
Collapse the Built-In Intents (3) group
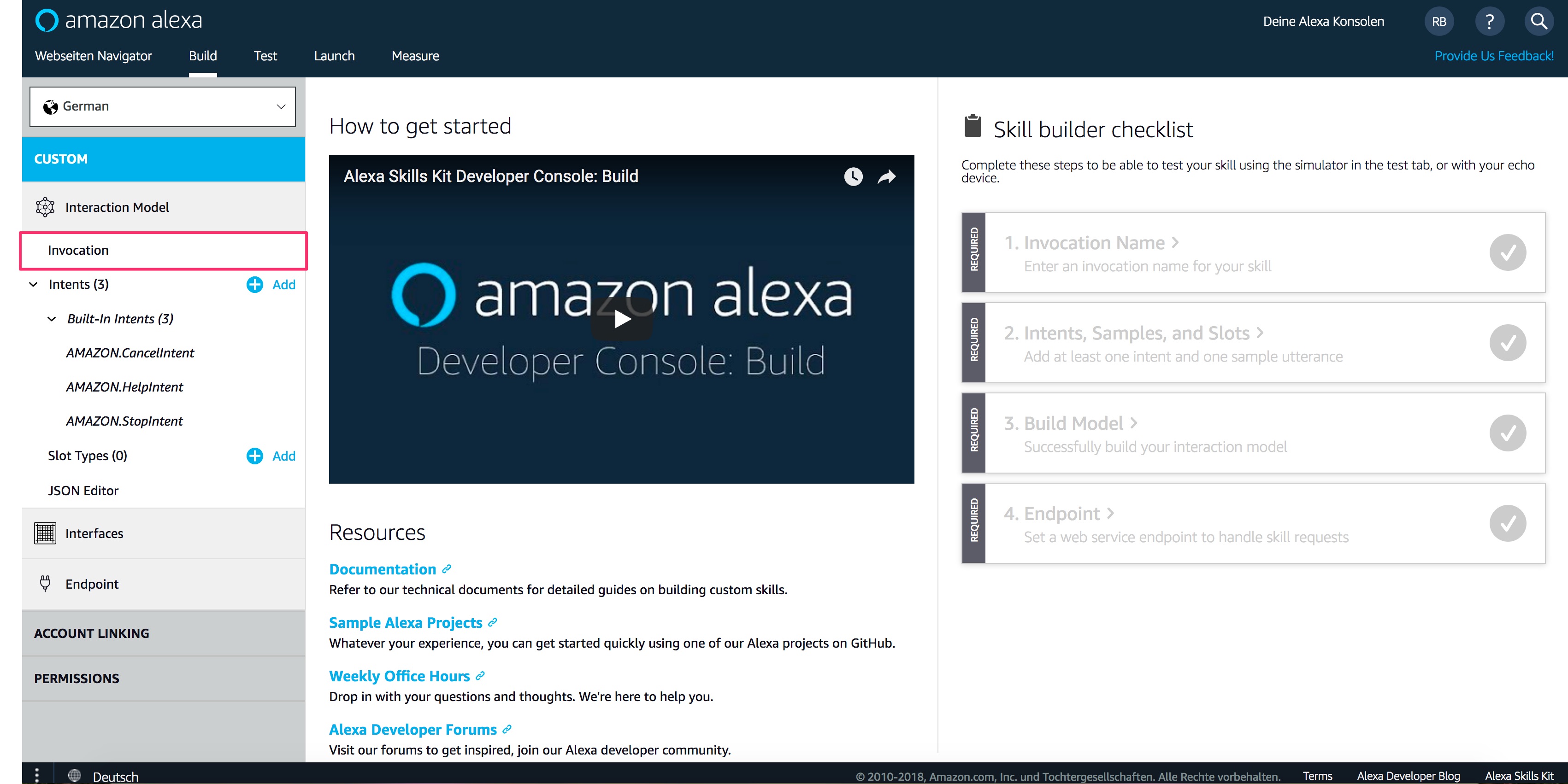pyautogui.click(x=53, y=319)
